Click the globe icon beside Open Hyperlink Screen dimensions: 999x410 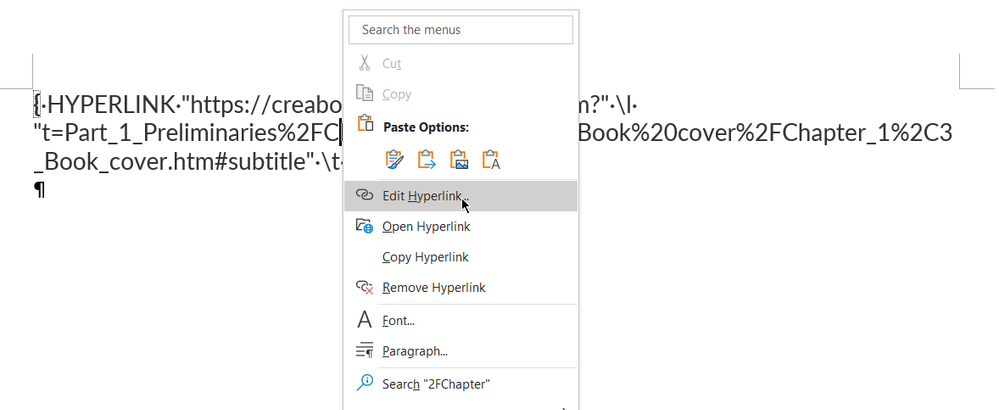(x=365, y=227)
